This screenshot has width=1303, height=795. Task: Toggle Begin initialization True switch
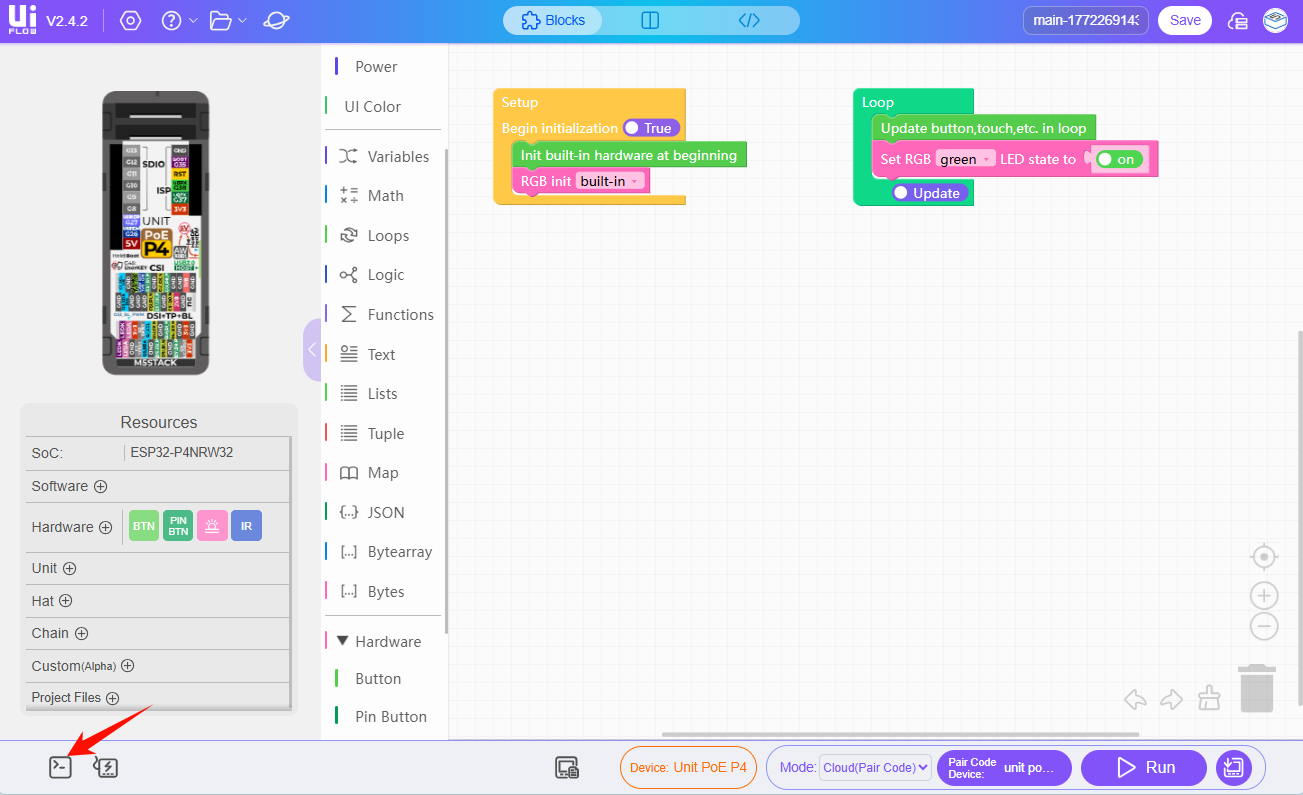[x=650, y=128]
